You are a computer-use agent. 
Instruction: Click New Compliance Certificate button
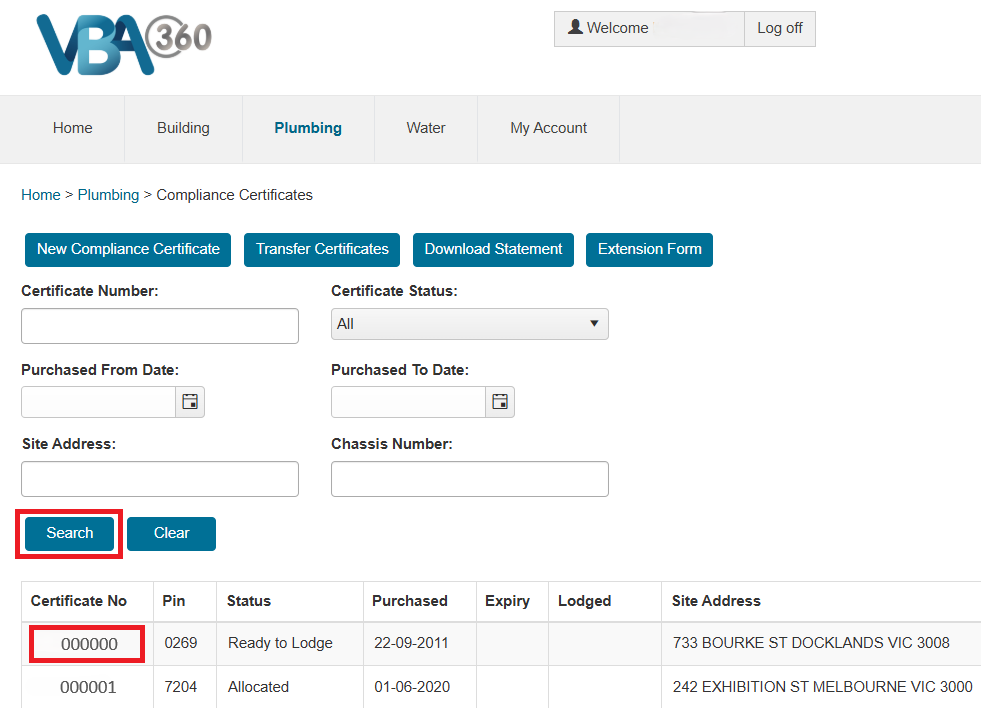(128, 250)
